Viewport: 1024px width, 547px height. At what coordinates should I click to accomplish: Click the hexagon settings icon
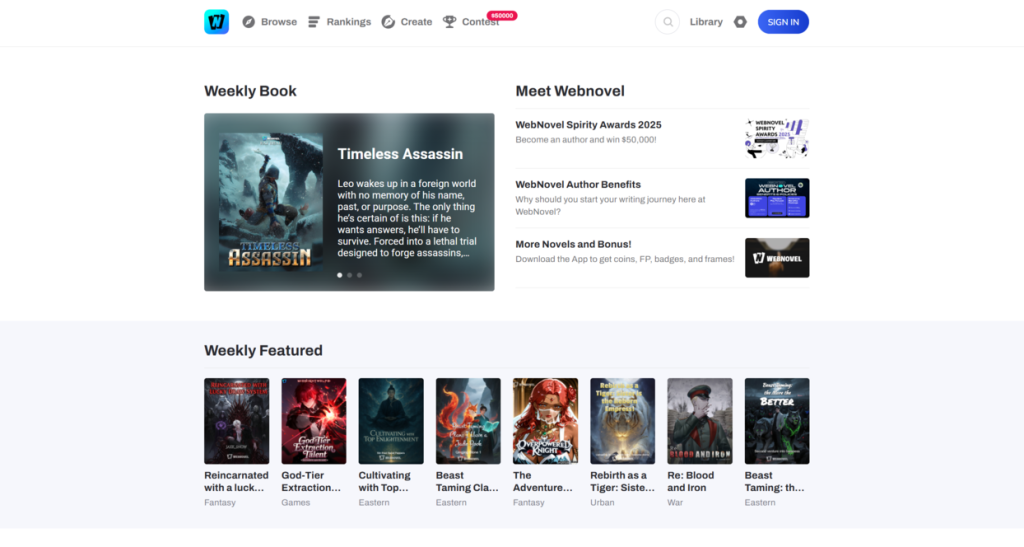[740, 22]
